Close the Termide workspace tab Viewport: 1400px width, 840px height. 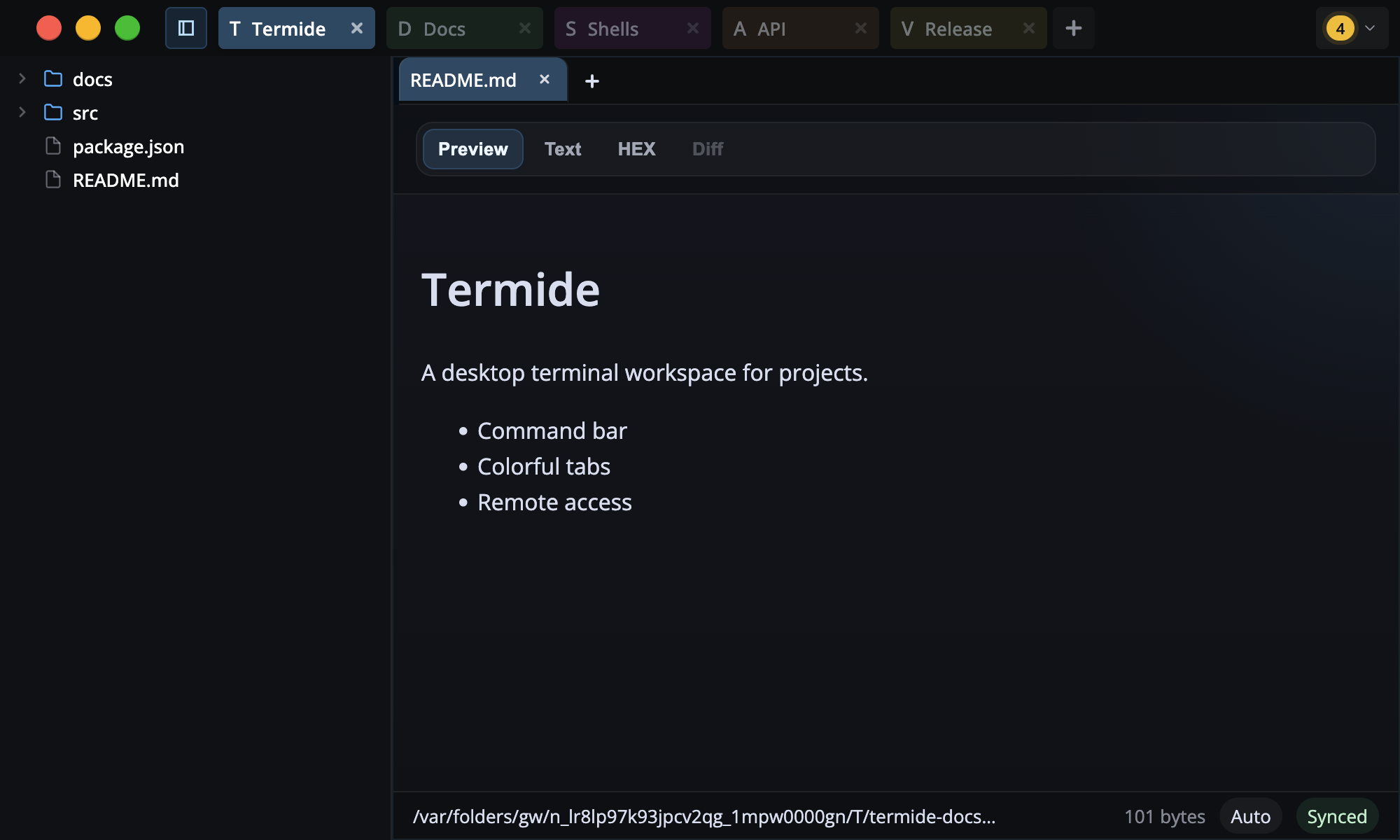(357, 28)
